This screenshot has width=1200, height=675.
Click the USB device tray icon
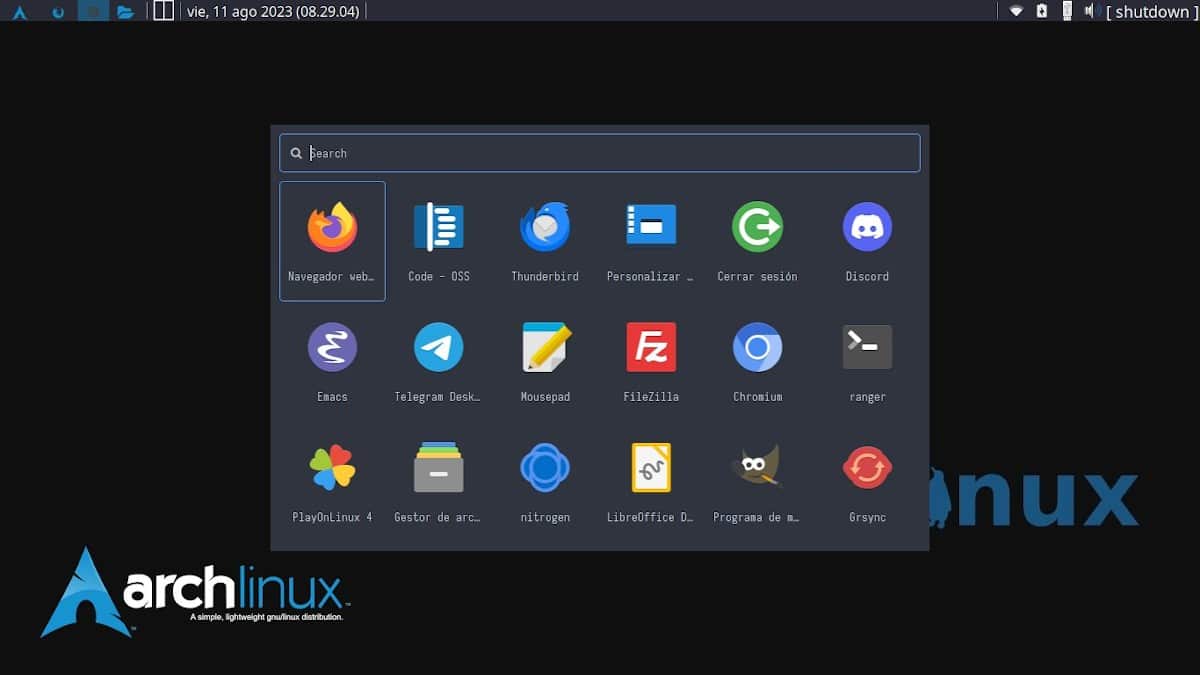coord(1067,11)
